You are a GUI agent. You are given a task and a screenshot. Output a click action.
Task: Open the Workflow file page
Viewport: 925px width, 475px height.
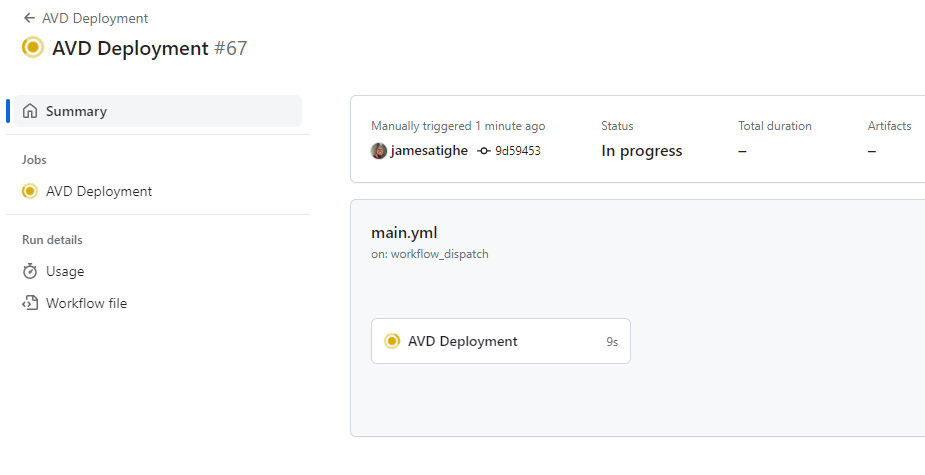[86, 303]
